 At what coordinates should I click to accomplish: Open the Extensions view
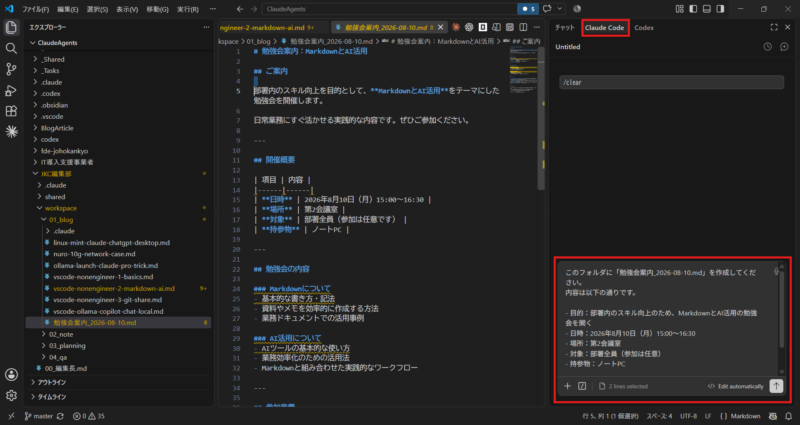pyautogui.click(x=11, y=111)
